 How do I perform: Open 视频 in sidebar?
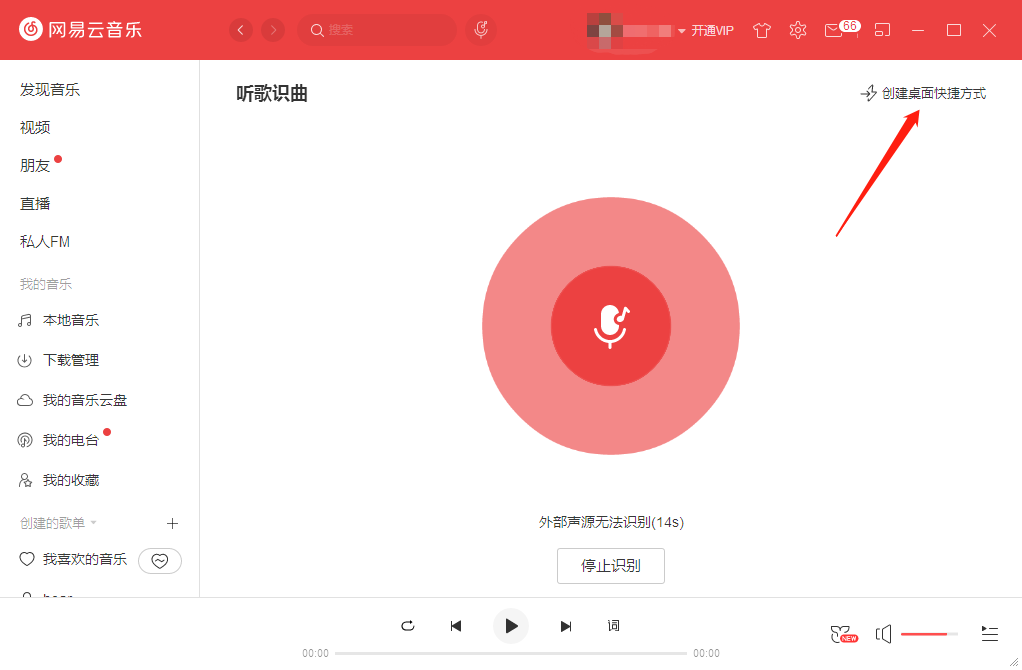tap(35, 128)
